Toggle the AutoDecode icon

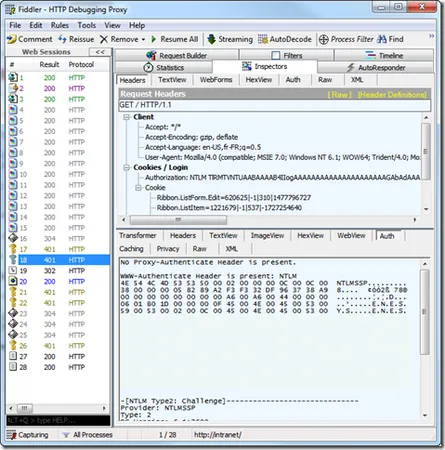point(263,39)
